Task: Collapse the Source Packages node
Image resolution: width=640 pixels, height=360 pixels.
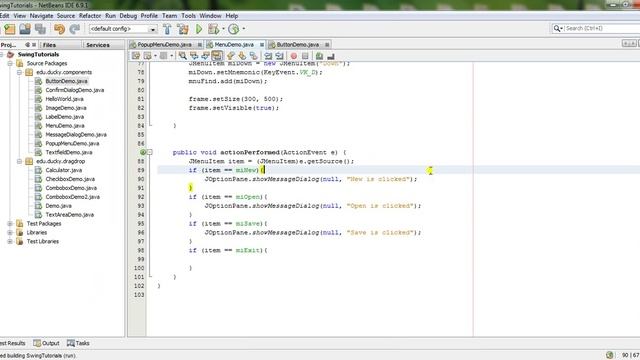Action: (10, 63)
